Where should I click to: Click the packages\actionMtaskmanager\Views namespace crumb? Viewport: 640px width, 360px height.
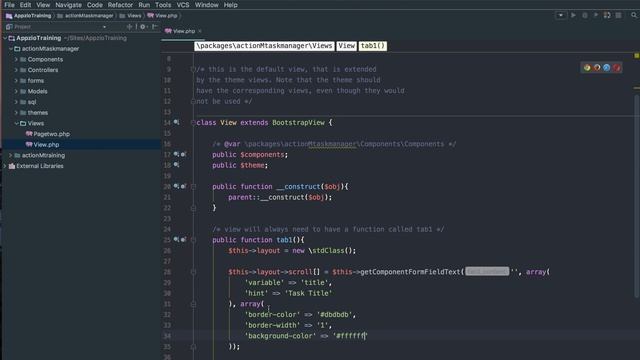pos(264,46)
